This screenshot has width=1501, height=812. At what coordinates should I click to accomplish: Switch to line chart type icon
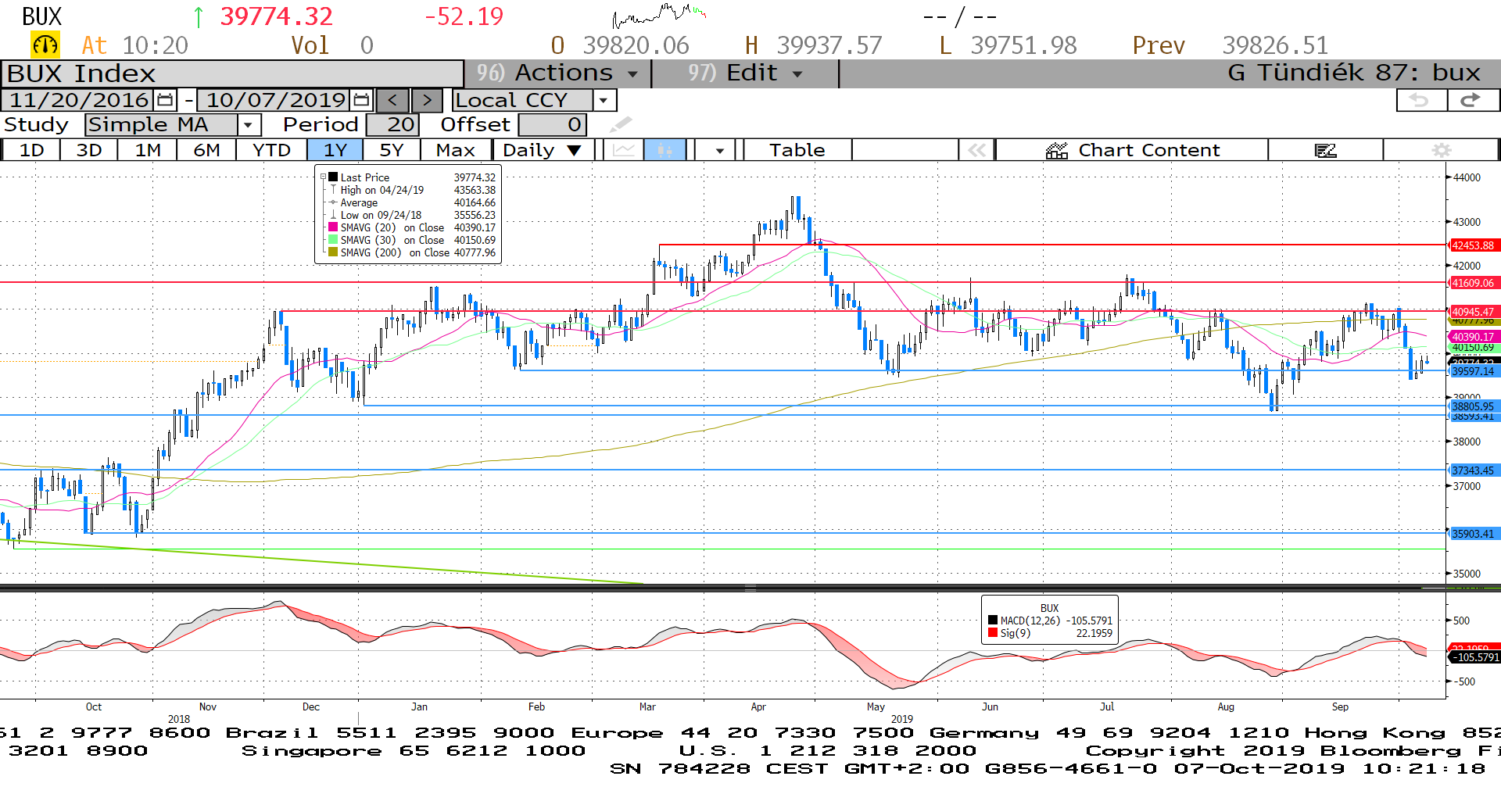click(x=623, y=150)
